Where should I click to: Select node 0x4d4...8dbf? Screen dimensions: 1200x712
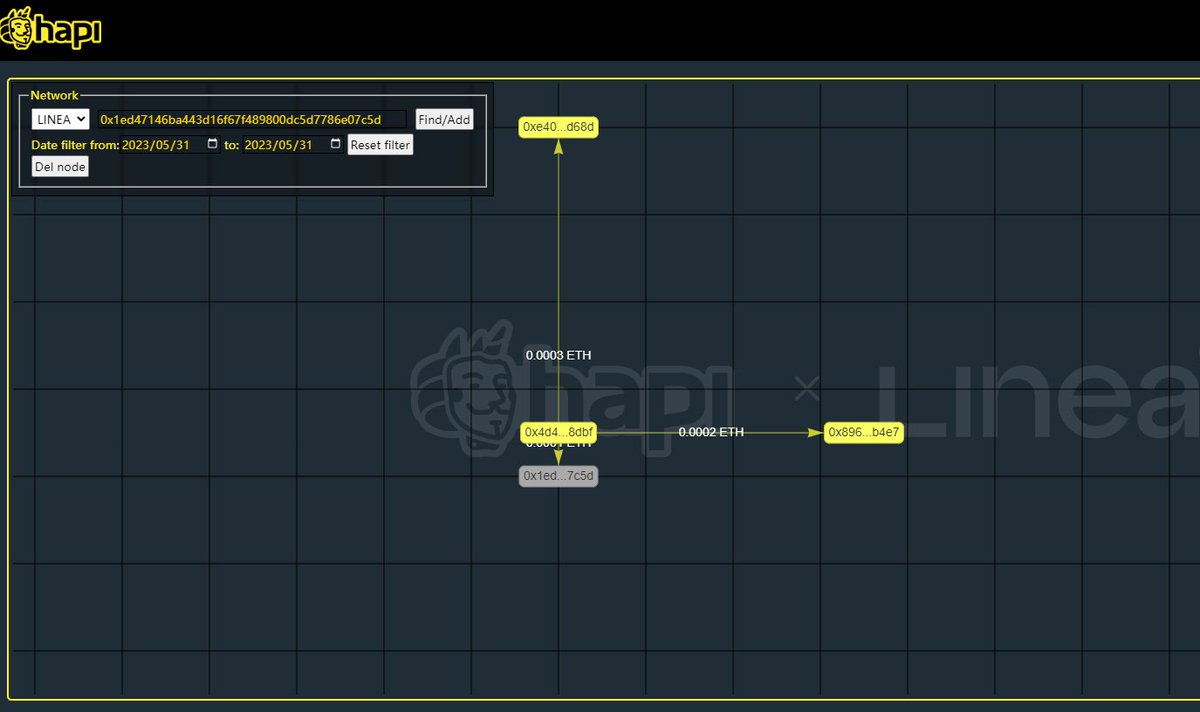[x=559, y=433]
